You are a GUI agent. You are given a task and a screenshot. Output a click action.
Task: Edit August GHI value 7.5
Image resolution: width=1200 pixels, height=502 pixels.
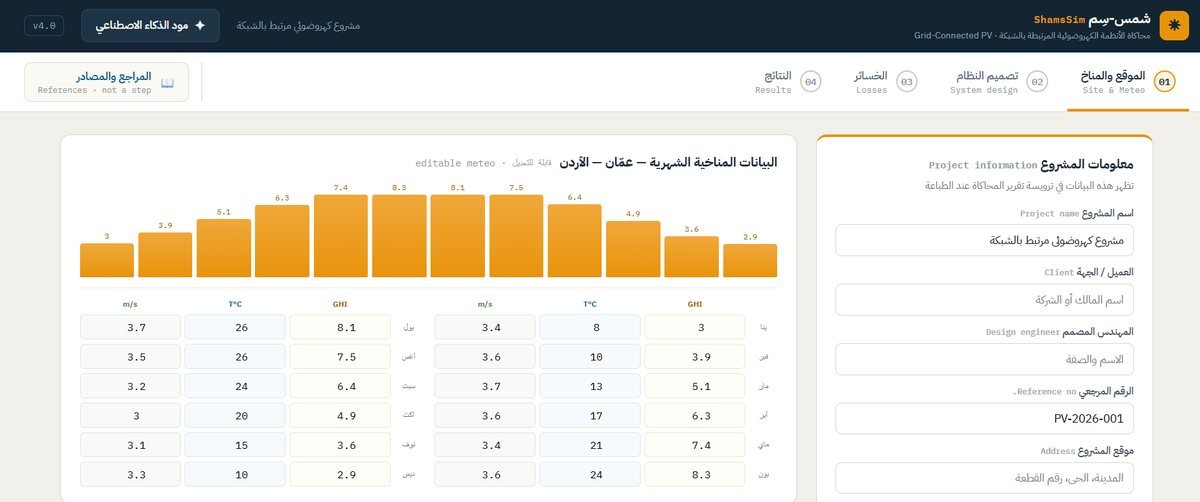(x=340, y=356)
